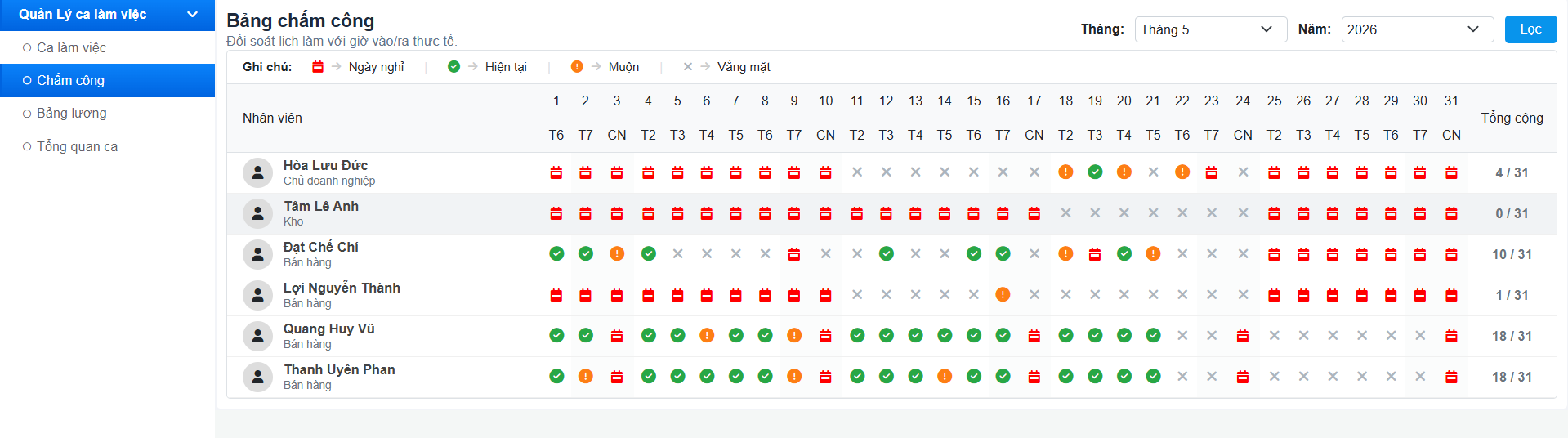Click the Lọc filter button

tap(1530, 29)
